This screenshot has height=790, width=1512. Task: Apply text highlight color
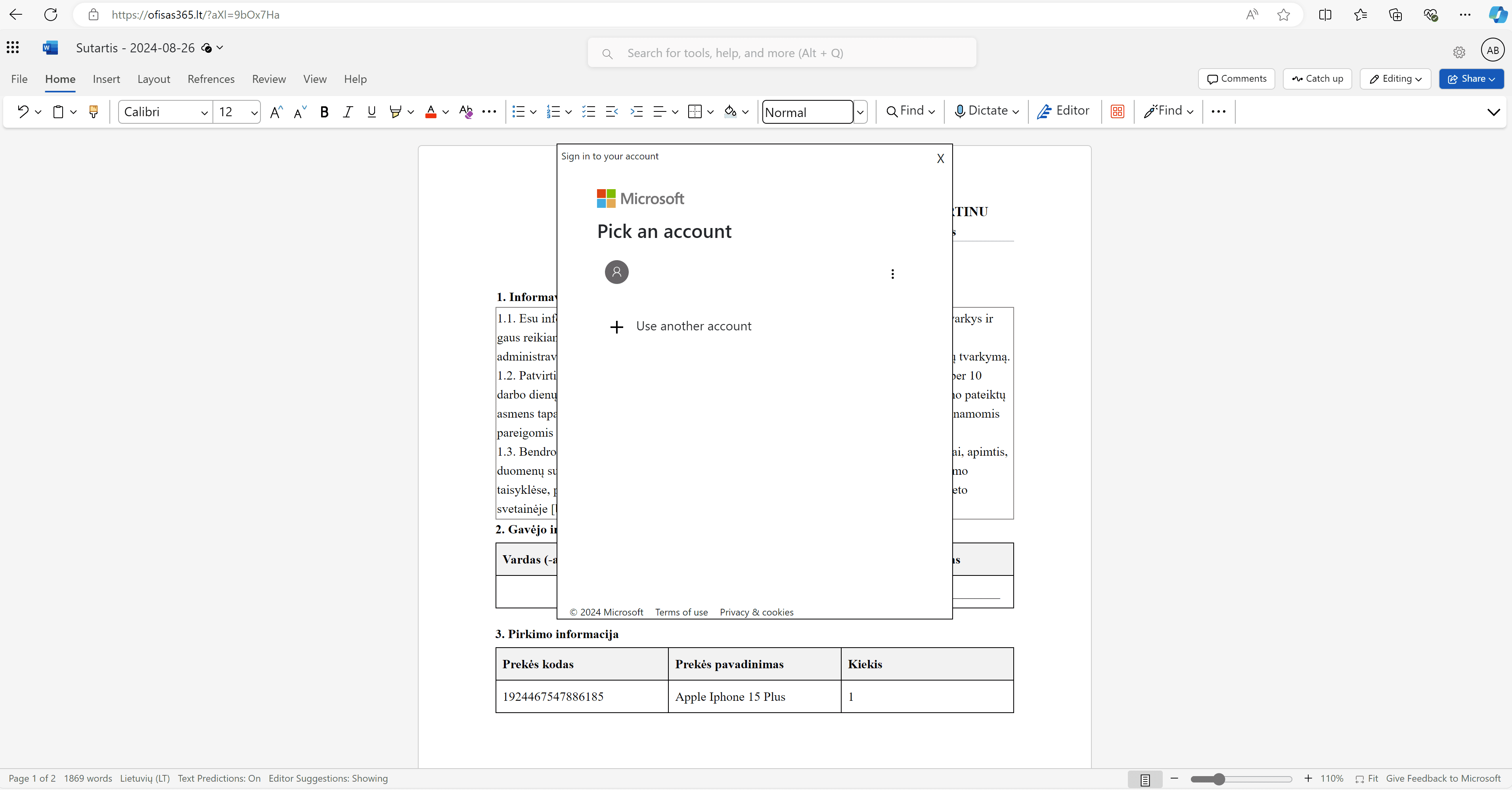[395, 111]
